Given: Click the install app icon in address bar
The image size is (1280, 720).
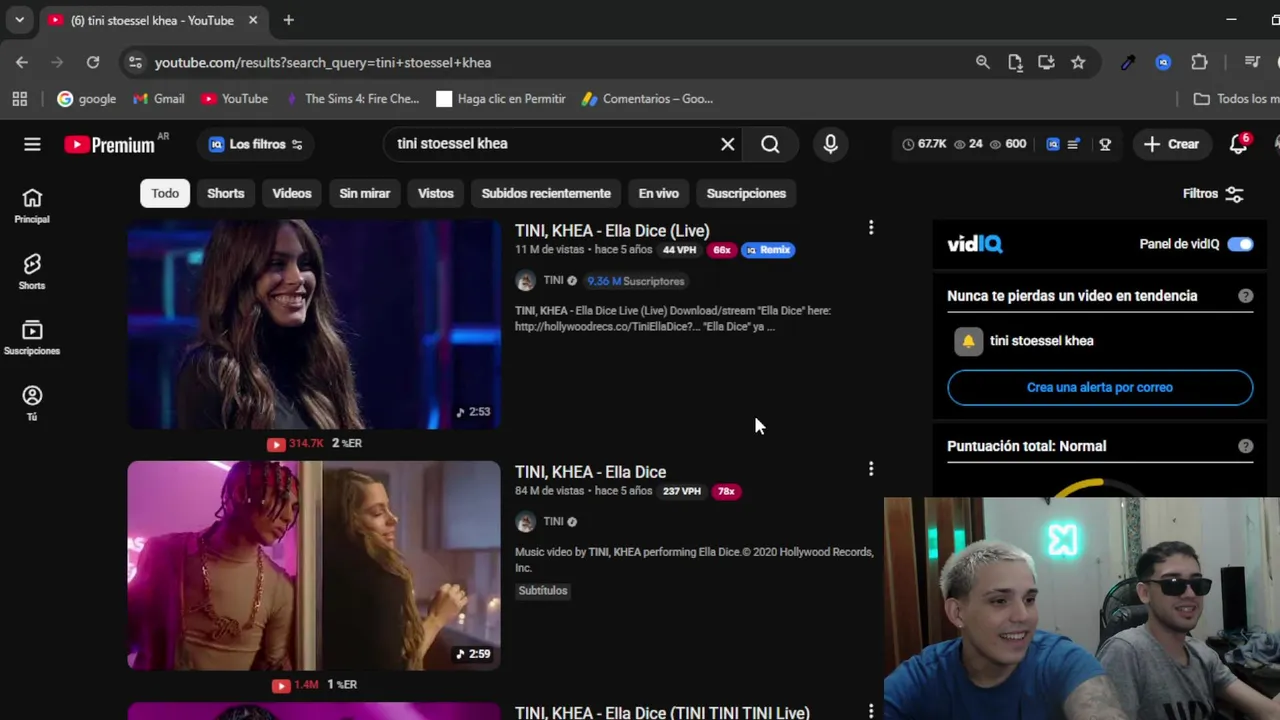Looking at the screenshot, I should [x=1046, y=62].
